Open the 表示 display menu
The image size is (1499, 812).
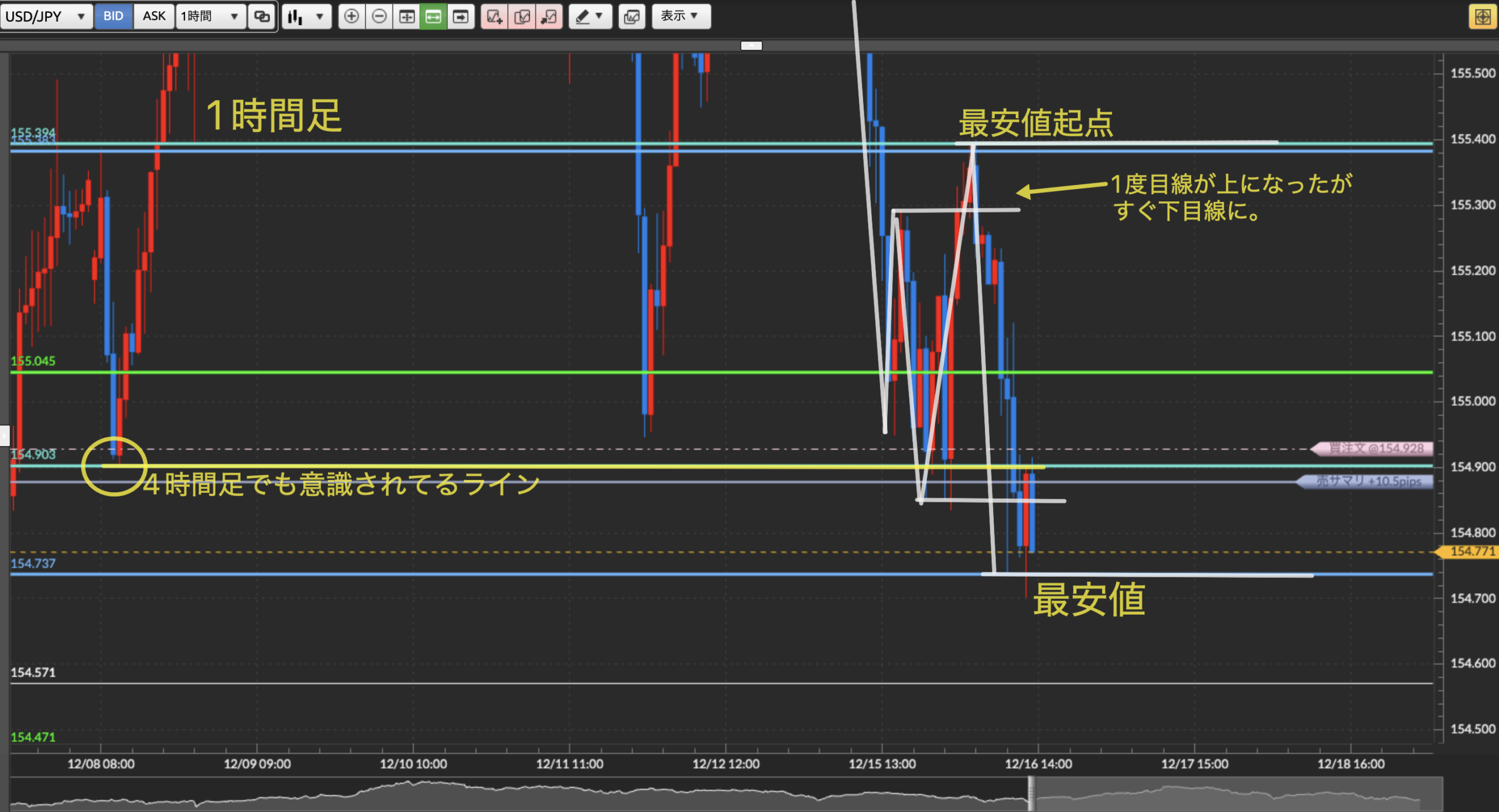pos(680,16)
